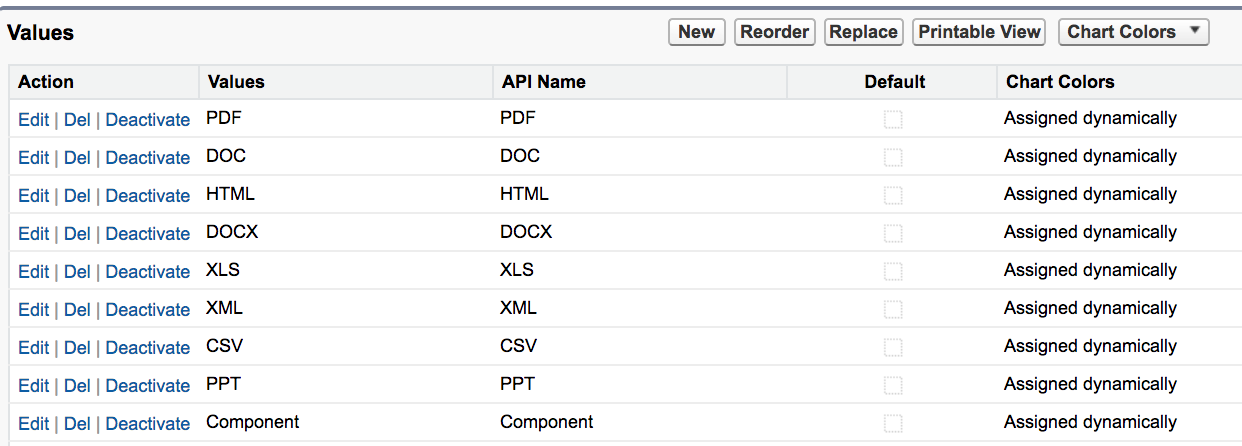This screenshot has width=1242, height=446.
Task: Toggle Default checkbox for HTML
Action: pyautogui.click(x=893, y=196)
